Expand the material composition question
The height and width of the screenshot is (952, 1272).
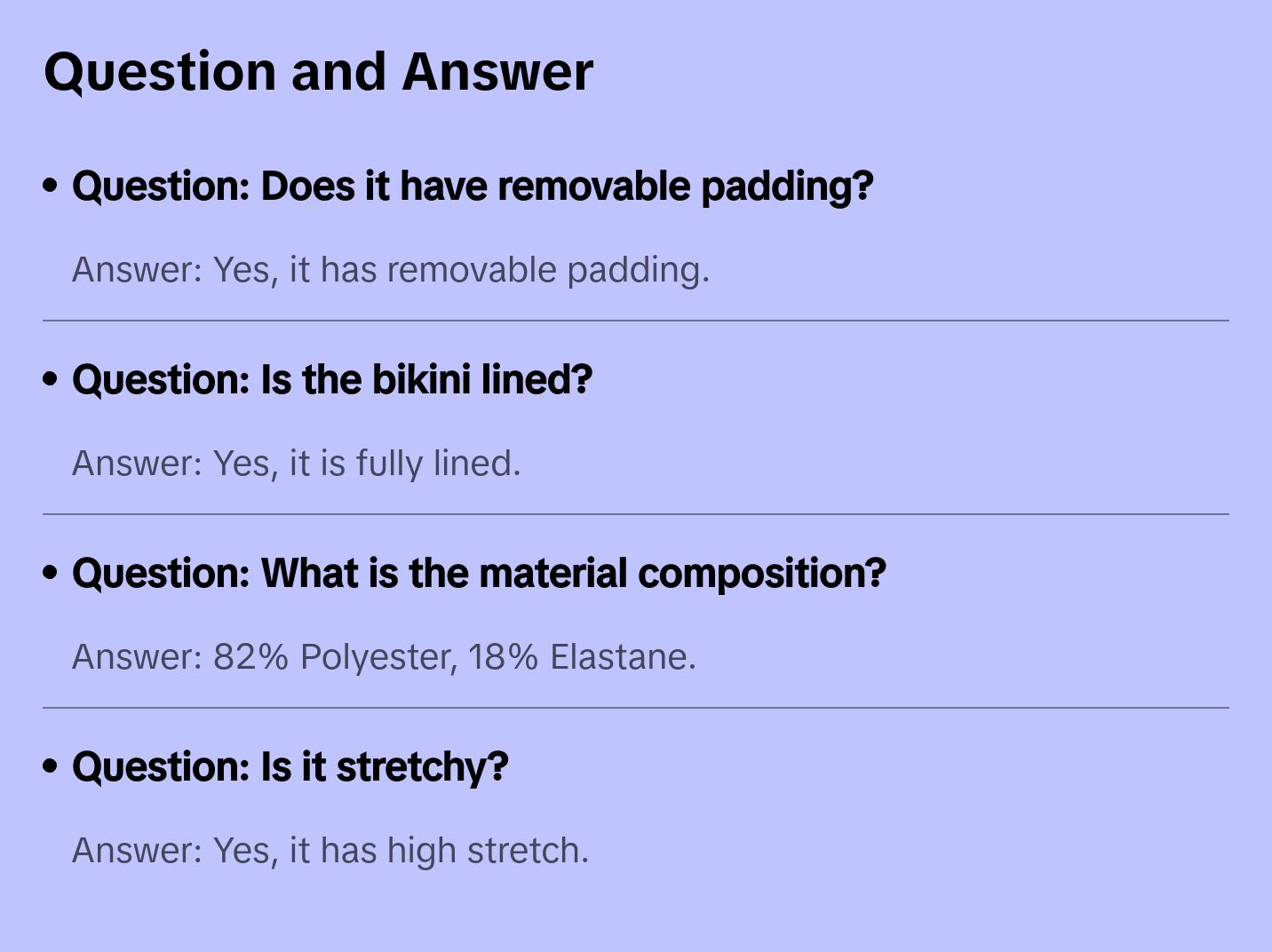pos(479,574)
